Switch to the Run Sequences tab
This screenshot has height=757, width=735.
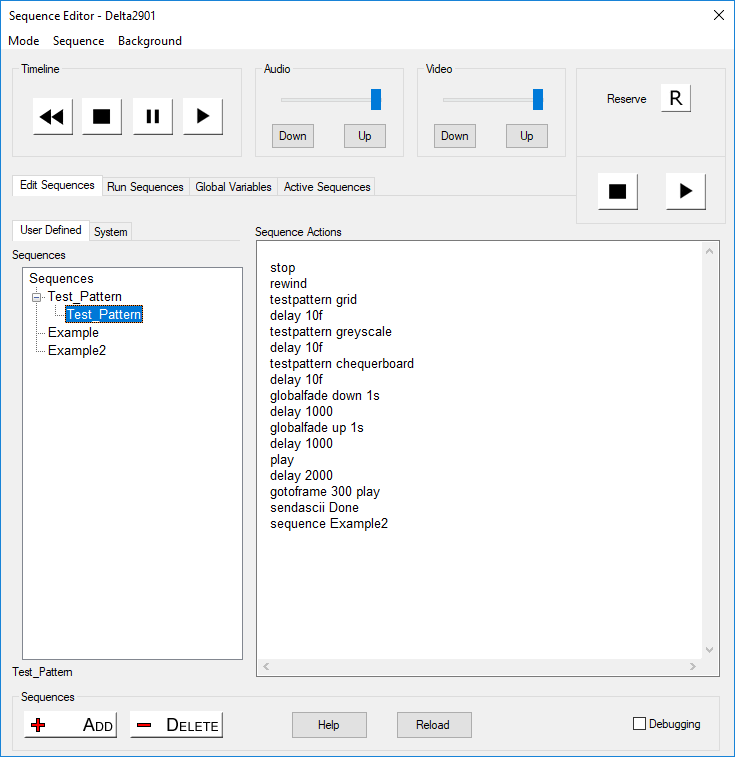click(x=145, y=187)
